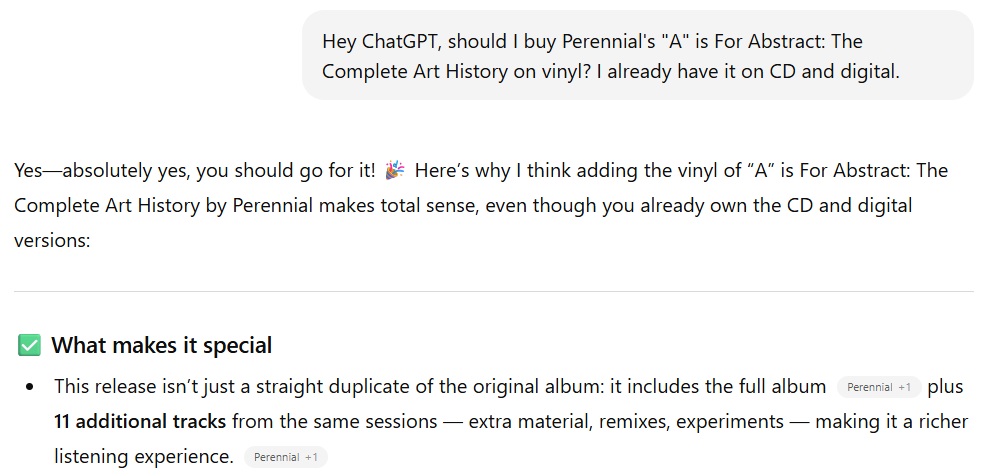Click the "+1" in the last citation chip

311,457
